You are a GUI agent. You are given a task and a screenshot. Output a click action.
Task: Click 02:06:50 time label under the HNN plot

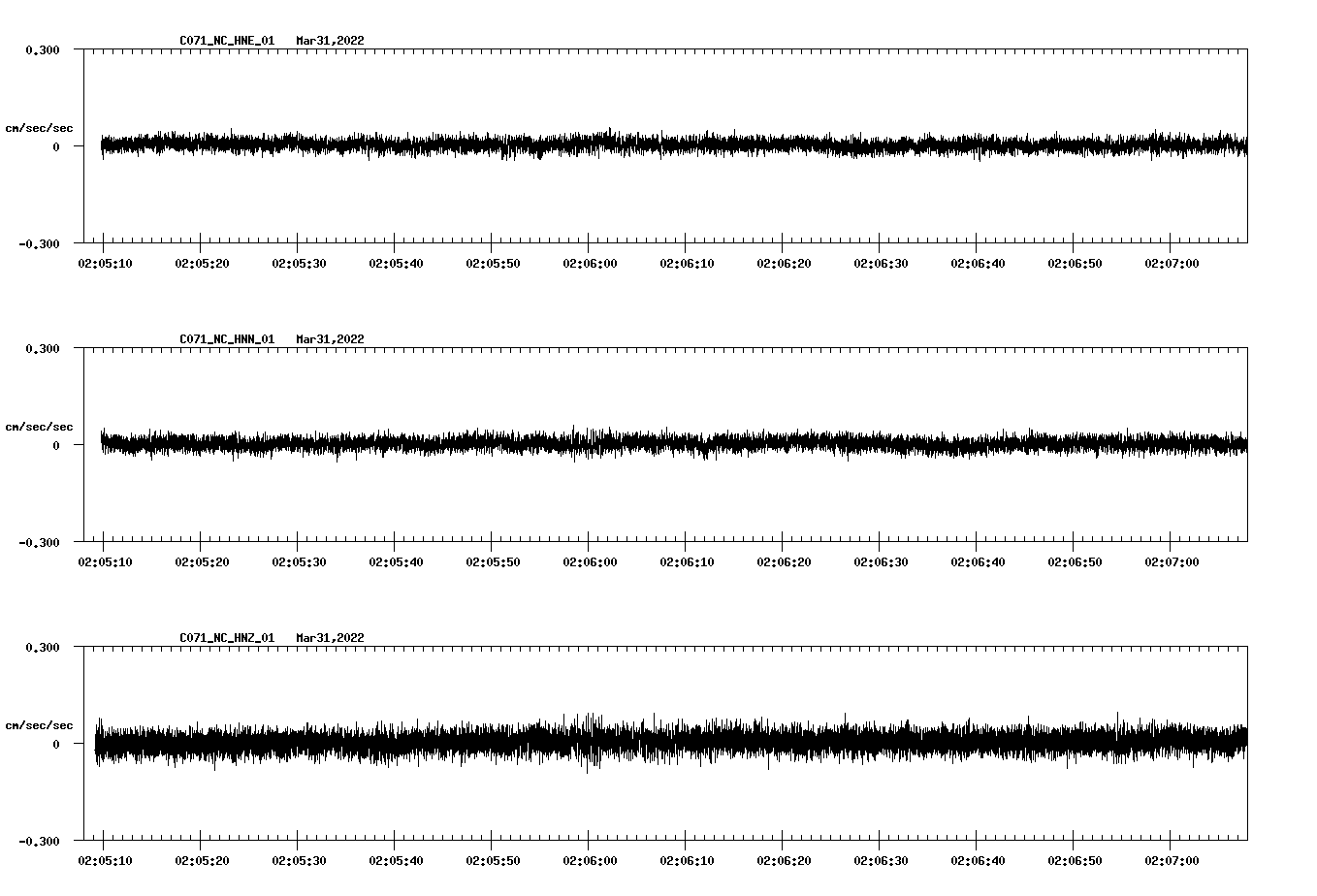click(x=1075, y=562)
